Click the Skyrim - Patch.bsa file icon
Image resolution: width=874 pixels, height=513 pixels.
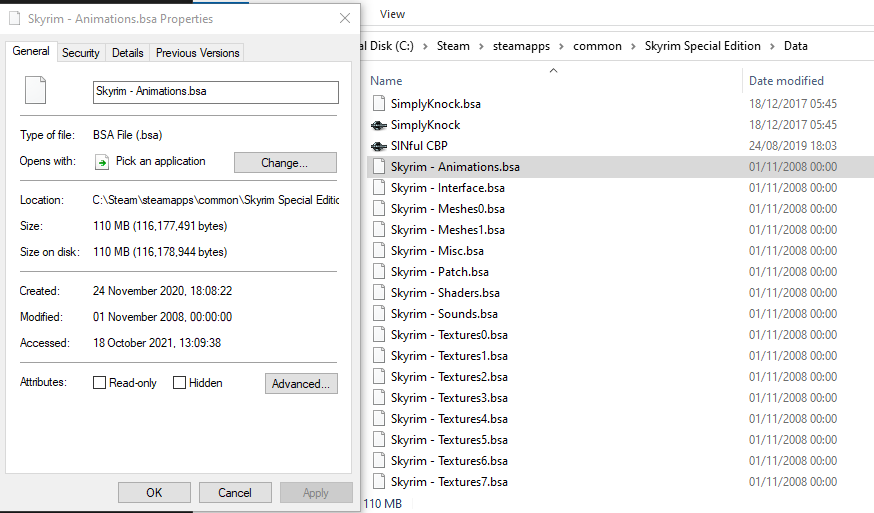point(379,272)
